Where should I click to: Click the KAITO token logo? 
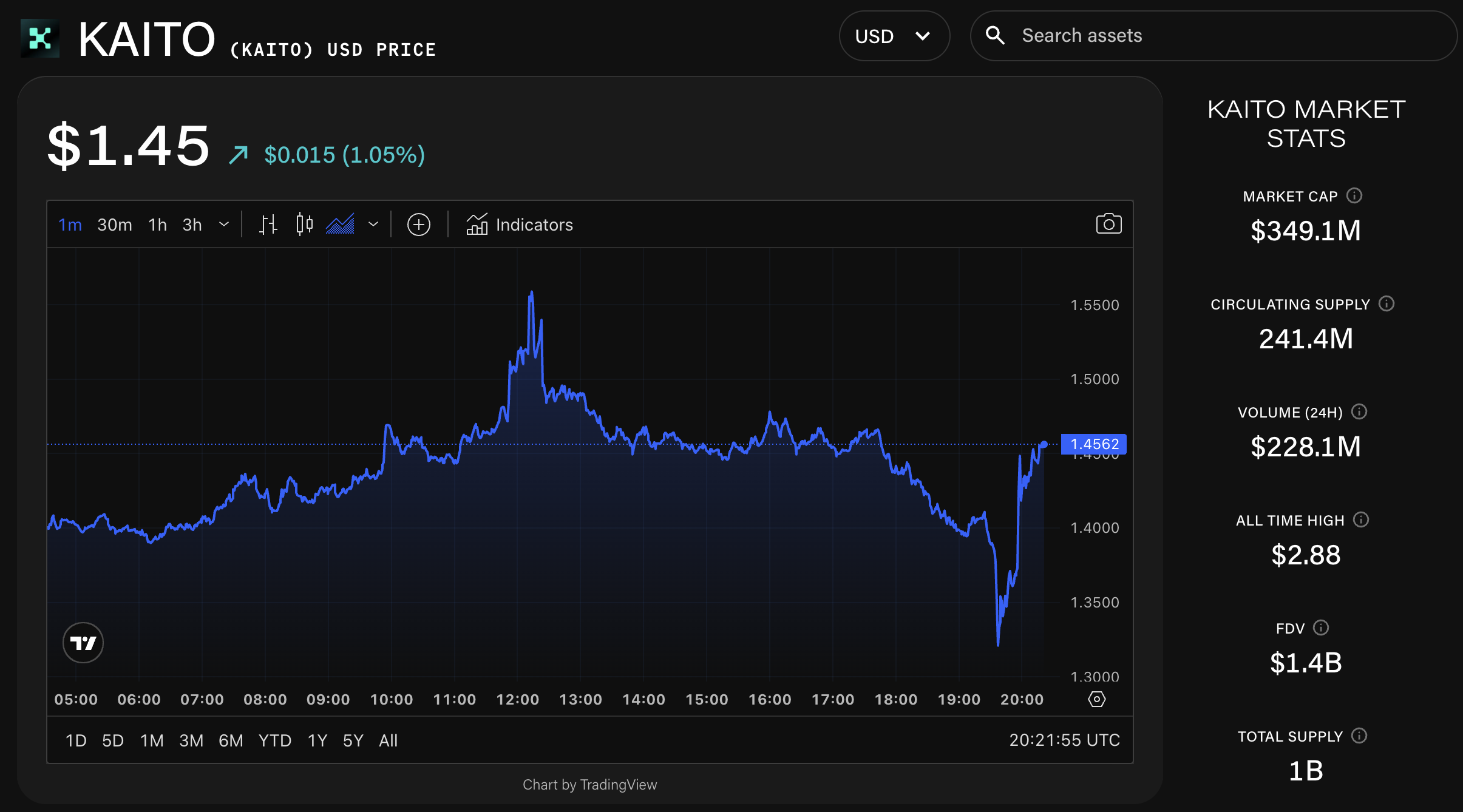pyautogui.click(x=40, y=38)
